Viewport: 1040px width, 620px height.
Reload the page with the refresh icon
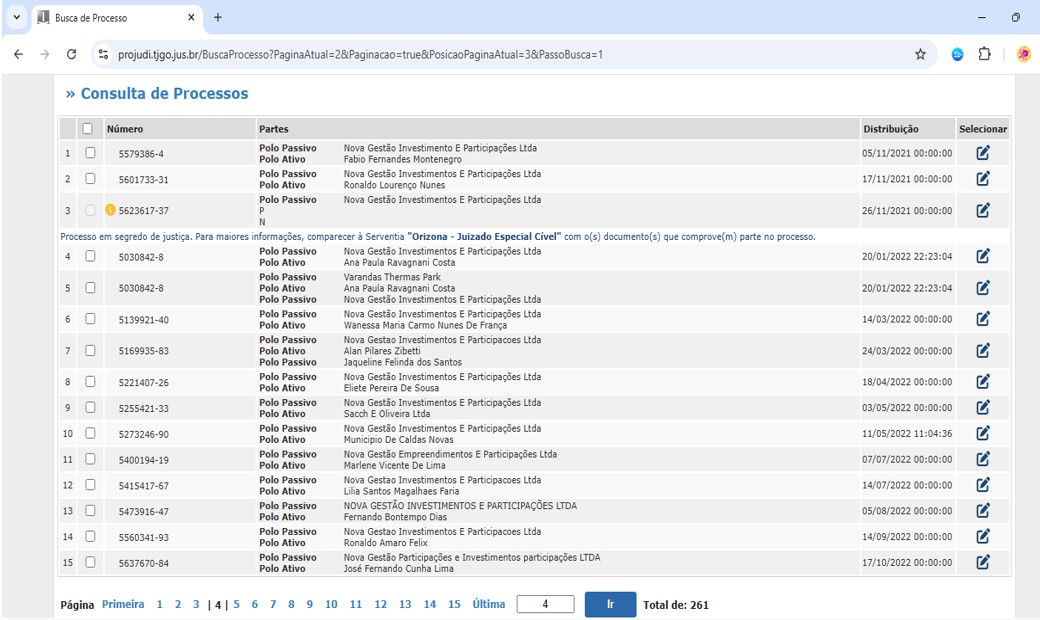pos(71,55)
